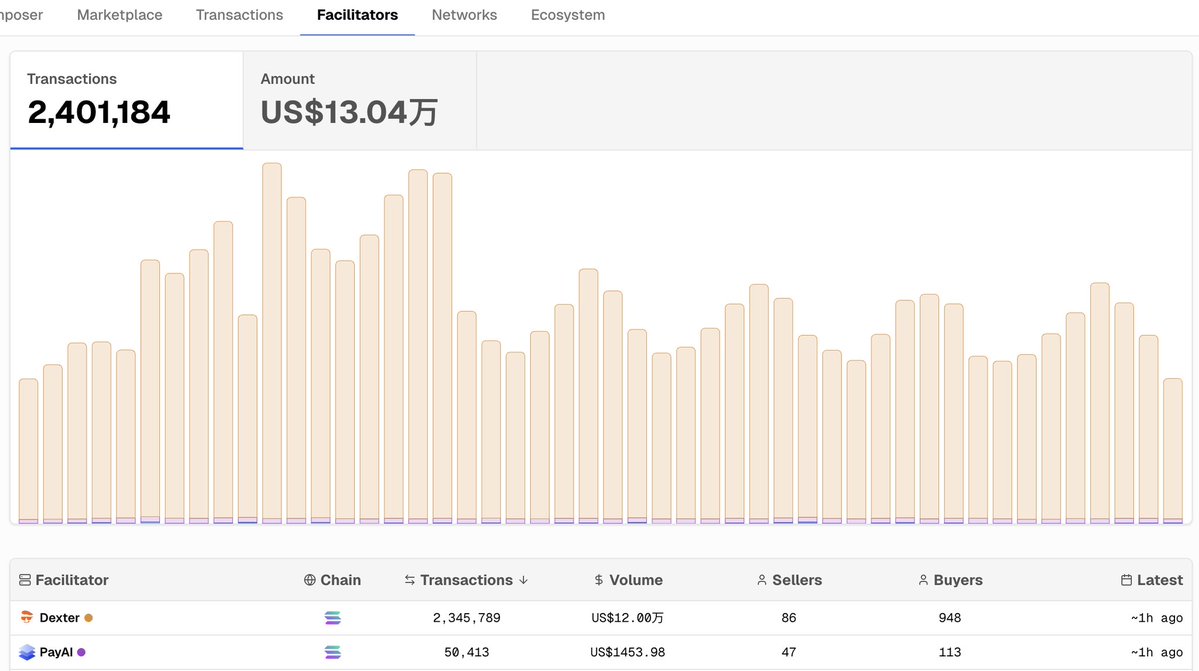Click the Buyers column header
Image resolution: width=1199 pixels, height=671 pixels.
coord(950,580)
